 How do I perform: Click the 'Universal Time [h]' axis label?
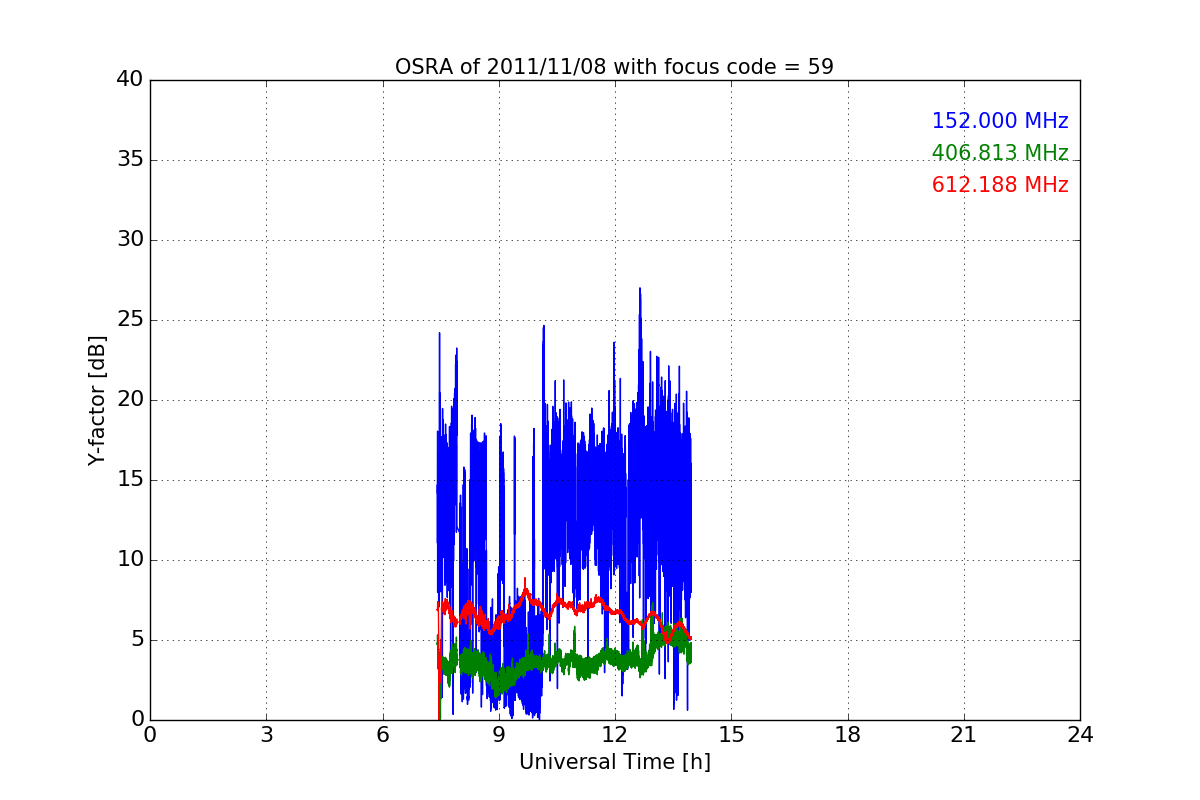(x=614, y=762)
